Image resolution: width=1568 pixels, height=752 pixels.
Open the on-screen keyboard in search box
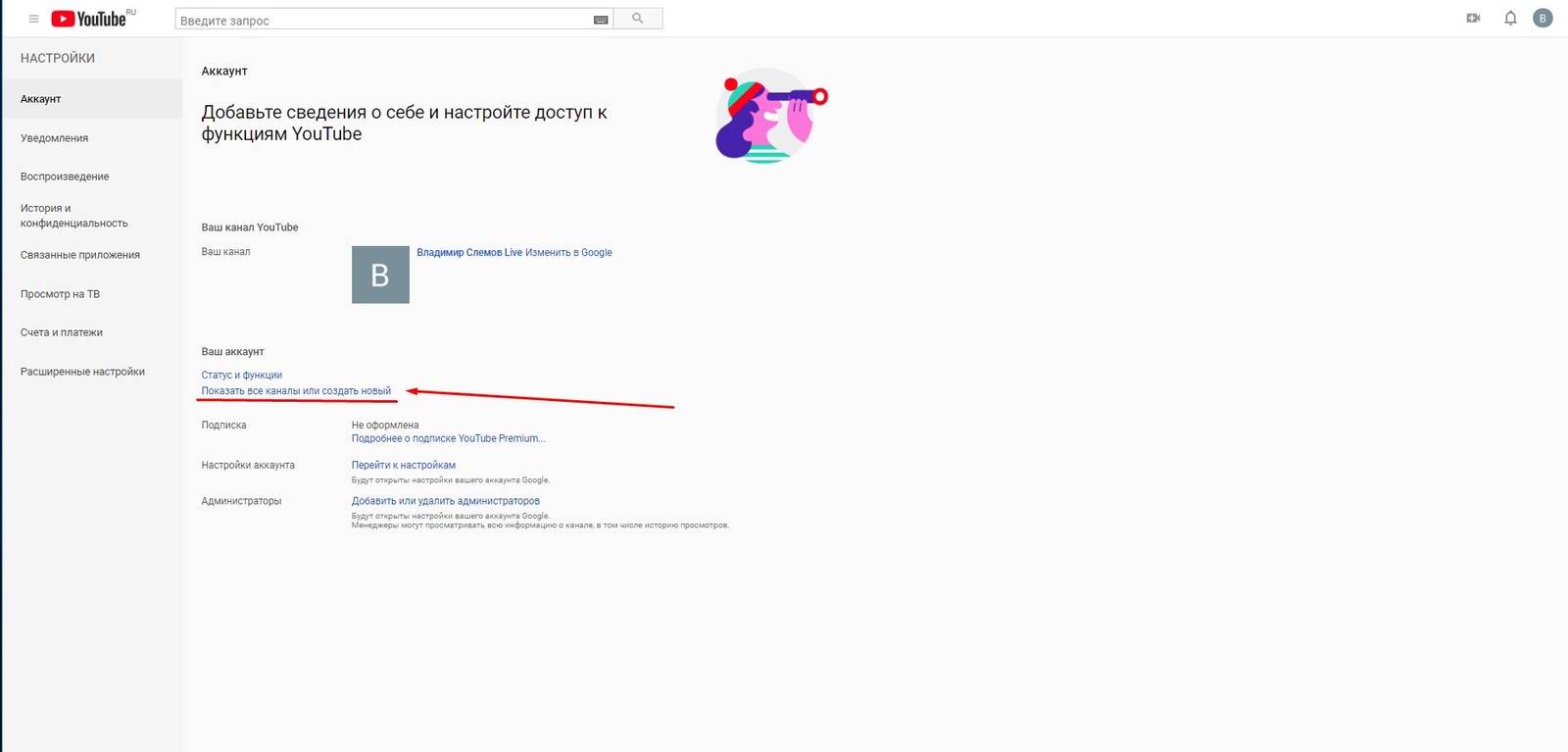601,20
